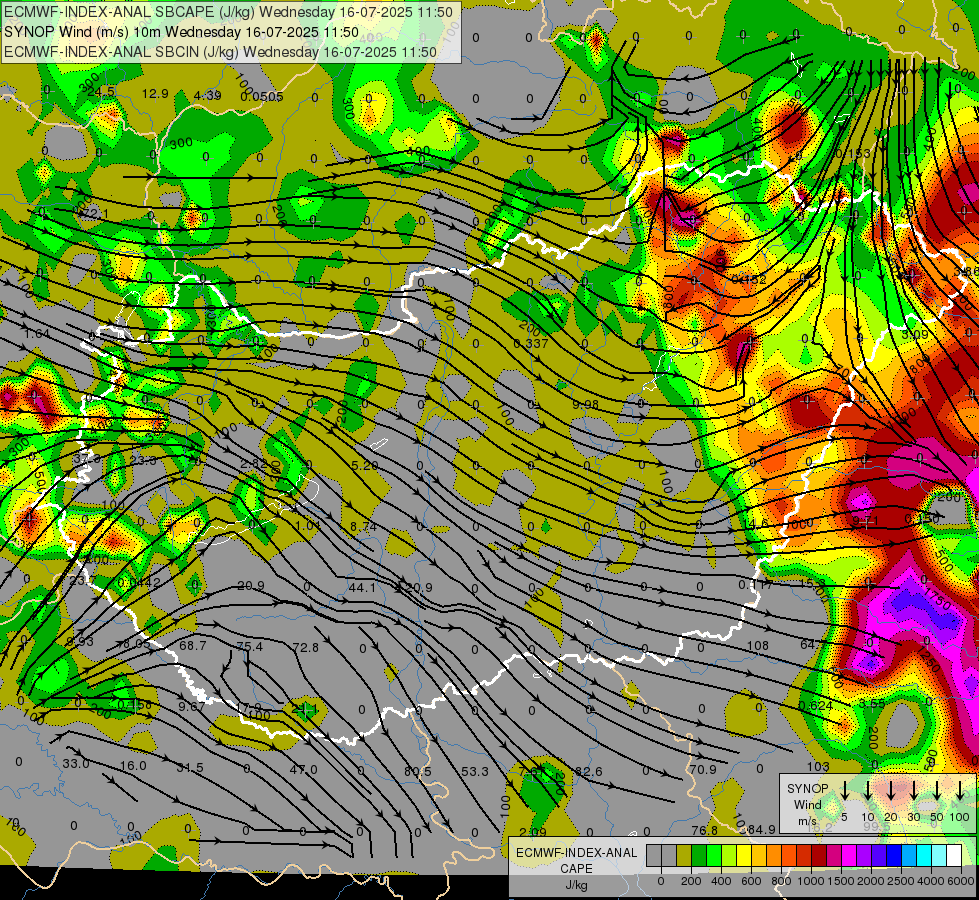The width and height of the screenshot is (979, 900).
Task: Click the 'SYNOP' label in the wind legend box
Action: pos(807,788)
